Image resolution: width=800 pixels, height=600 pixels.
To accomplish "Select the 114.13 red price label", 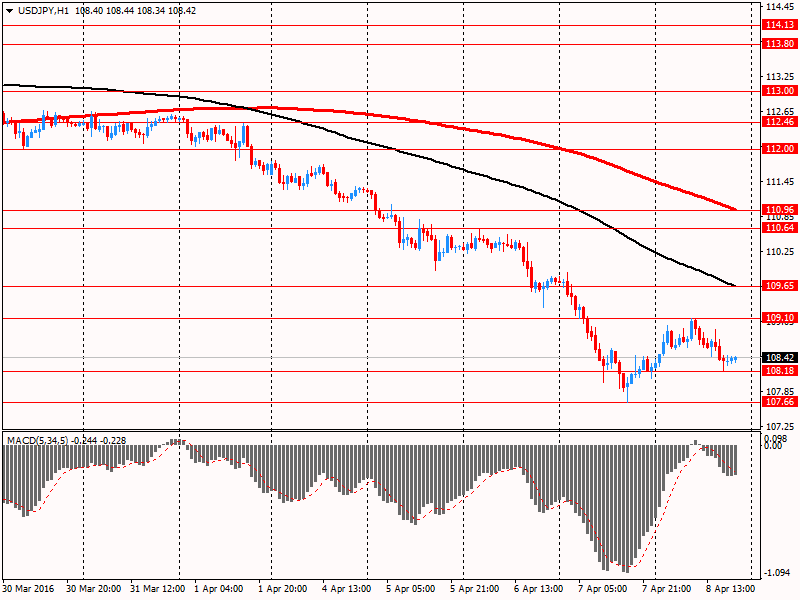I will (780, 24).
